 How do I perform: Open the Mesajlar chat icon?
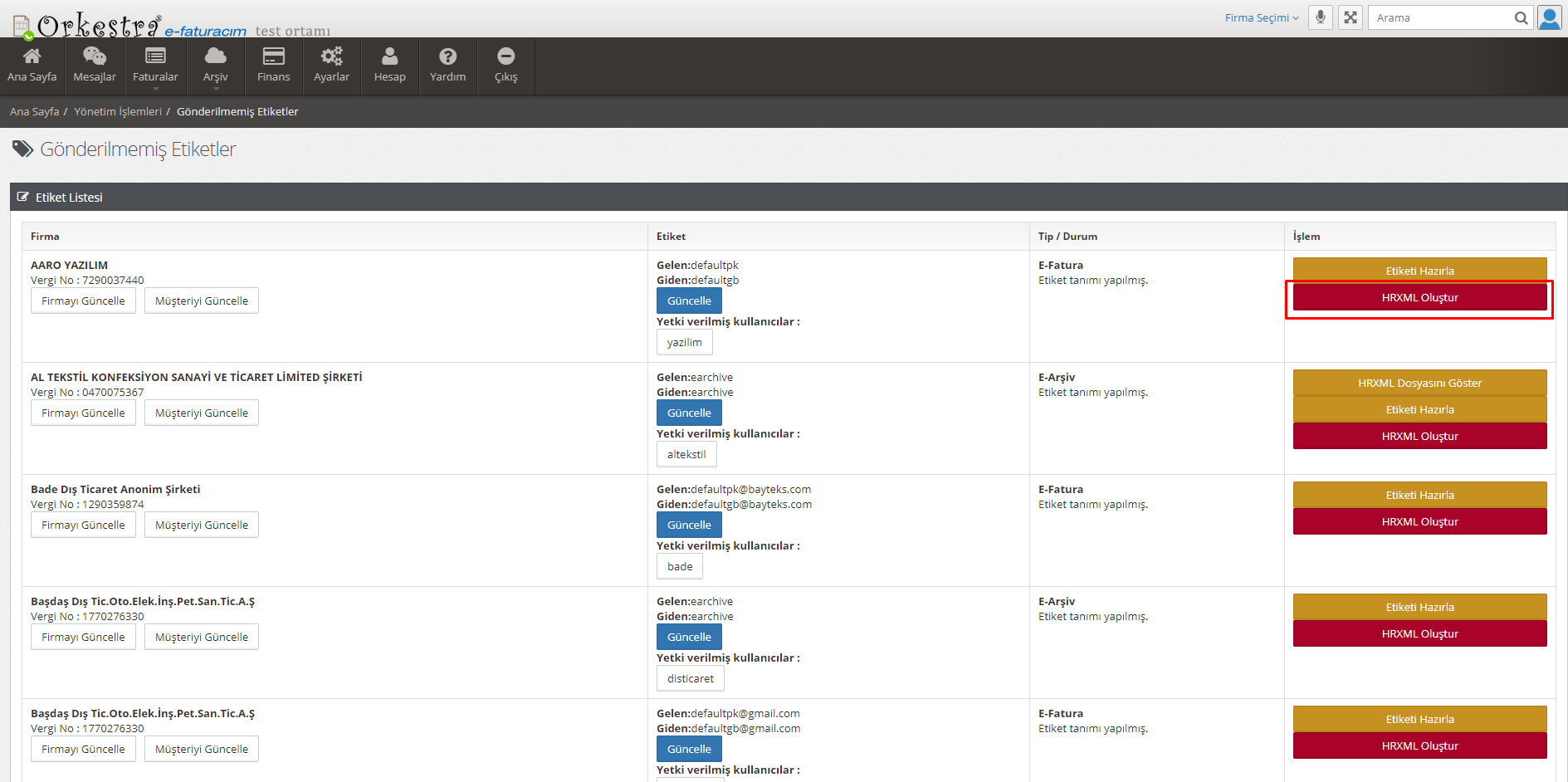[95, 56]
